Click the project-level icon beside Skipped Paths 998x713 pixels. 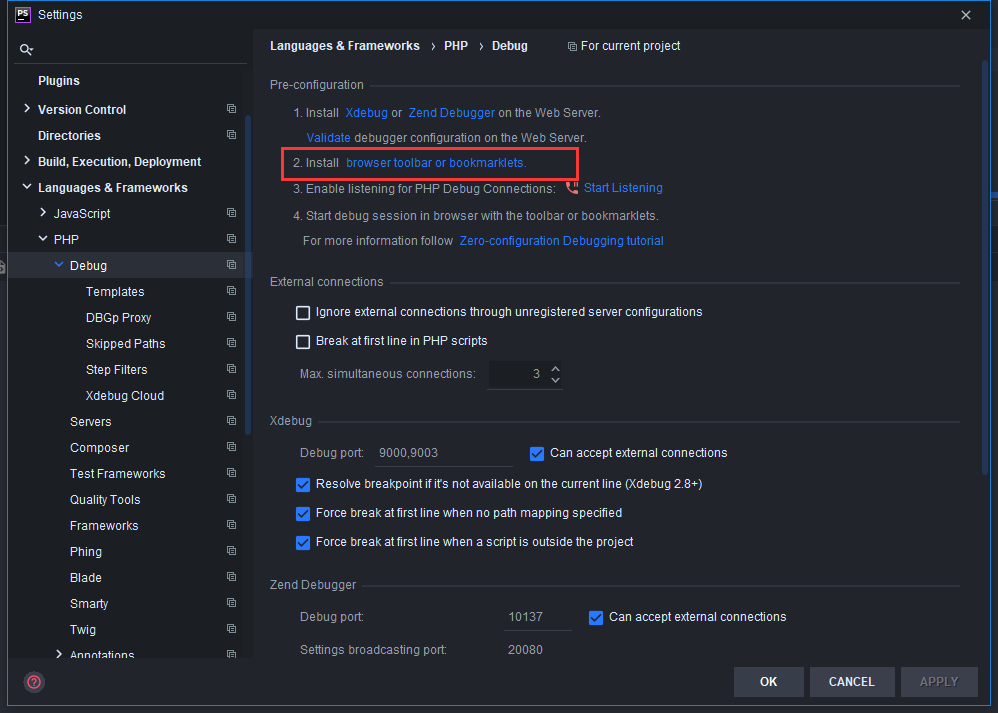coord(232,343)
